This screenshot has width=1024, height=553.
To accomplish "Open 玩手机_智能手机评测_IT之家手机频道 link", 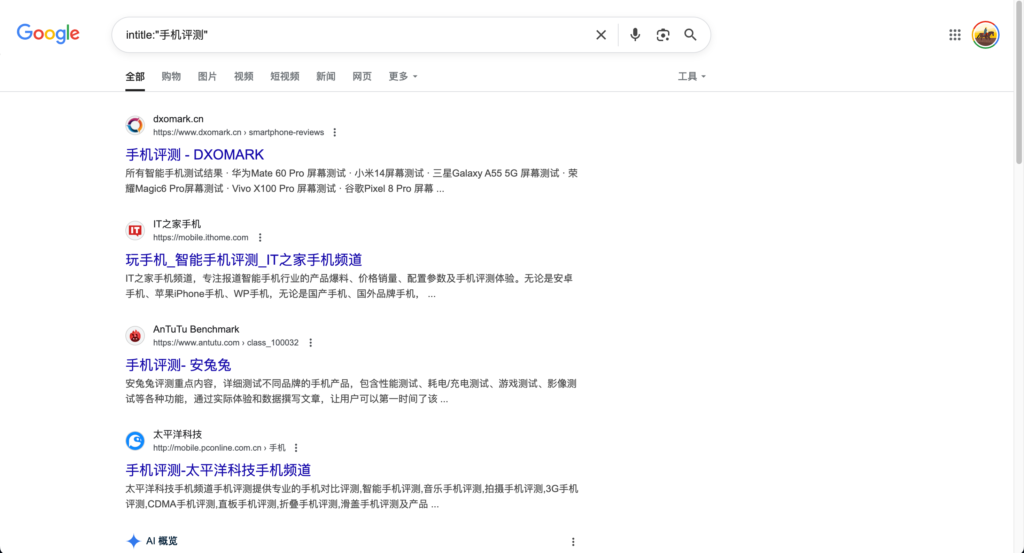I will click(x=244, y=260).
